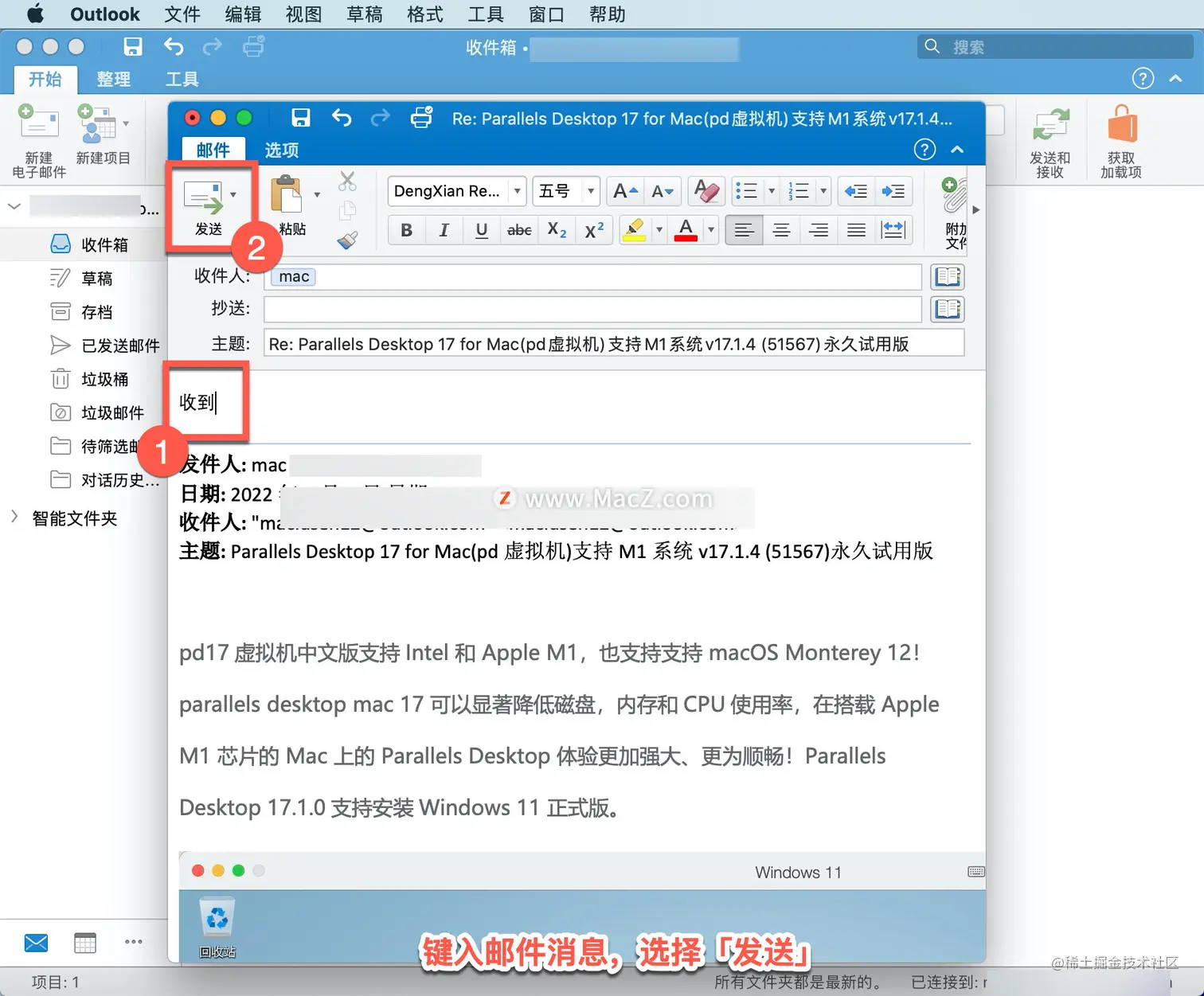Decrease paragraph indent
This screenshot has width=1204, height=996.
point(855,191)
